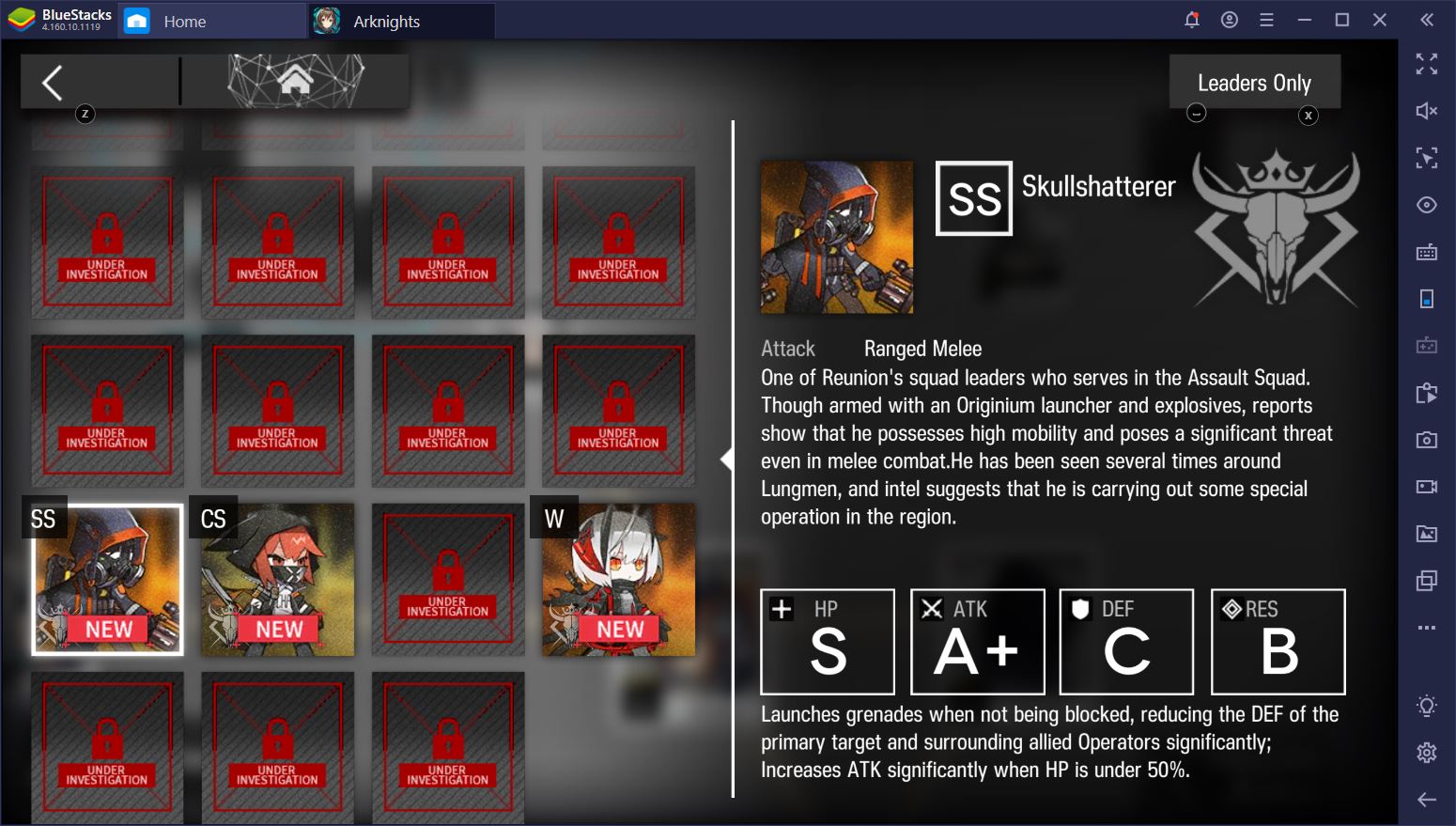Open the install APK icon in the sidebar
The width and height of the screenshot is (1456, 826).
point(1427,393)
